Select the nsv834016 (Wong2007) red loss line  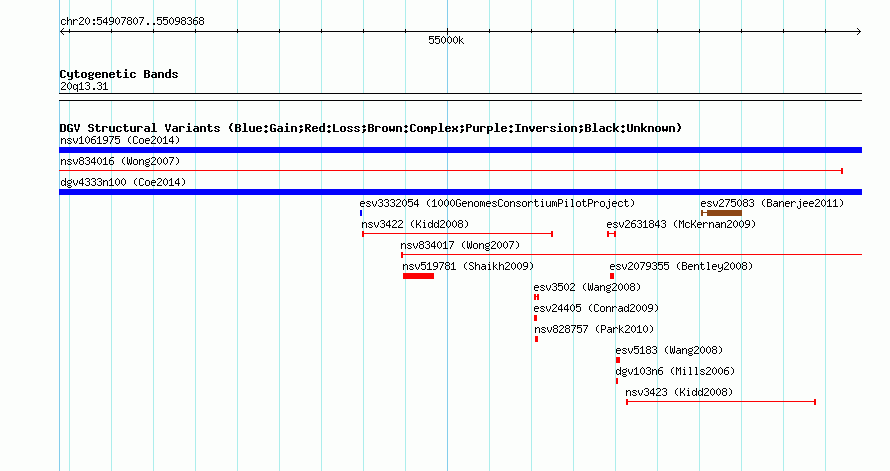(x=451, y=171)
